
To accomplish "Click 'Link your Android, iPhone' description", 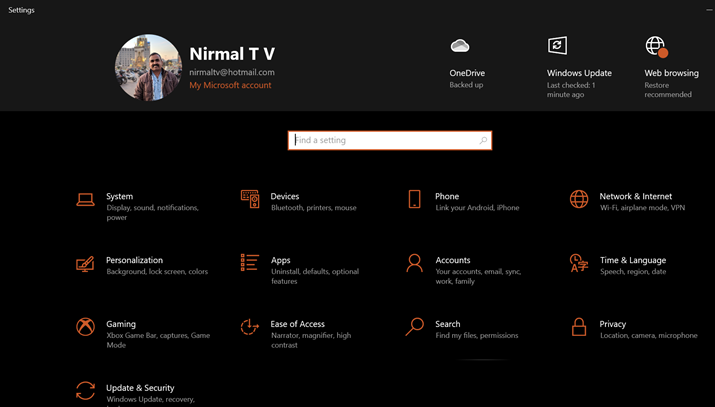I will coord(477,208).
